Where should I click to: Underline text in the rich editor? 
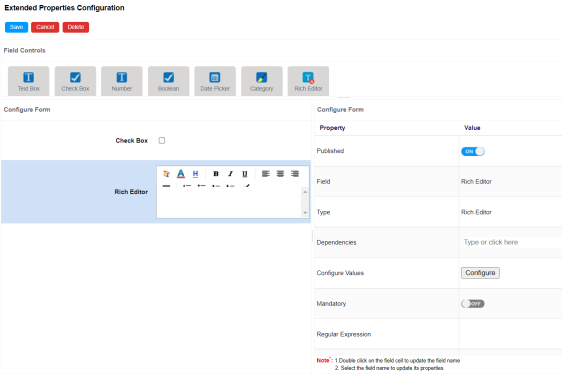[245, 174]
